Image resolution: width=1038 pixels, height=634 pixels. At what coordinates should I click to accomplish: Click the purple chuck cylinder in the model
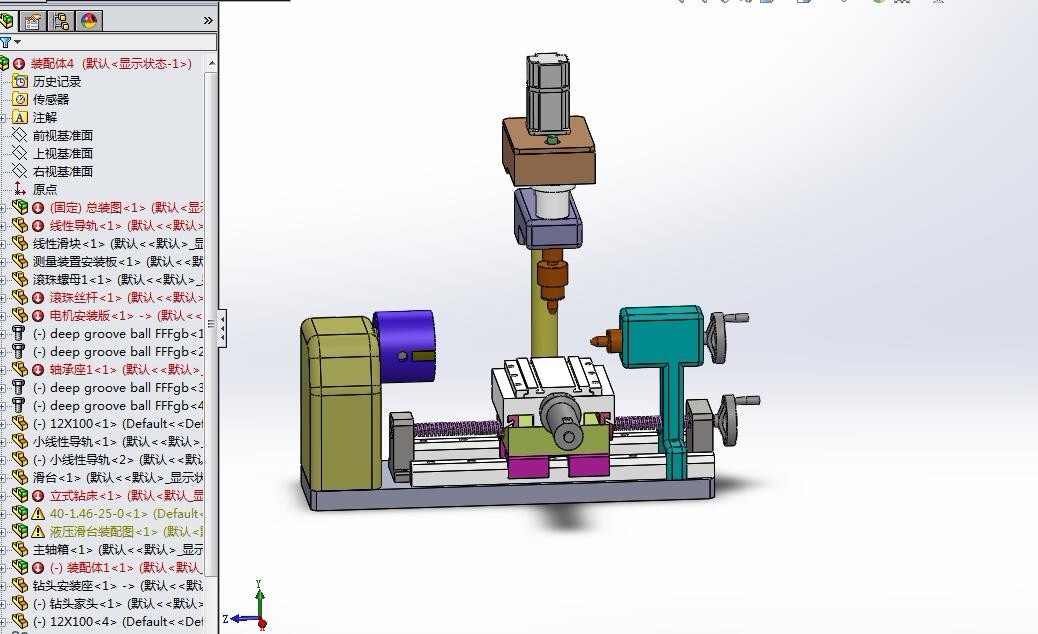pyautogui.click(x=404, y=345)
